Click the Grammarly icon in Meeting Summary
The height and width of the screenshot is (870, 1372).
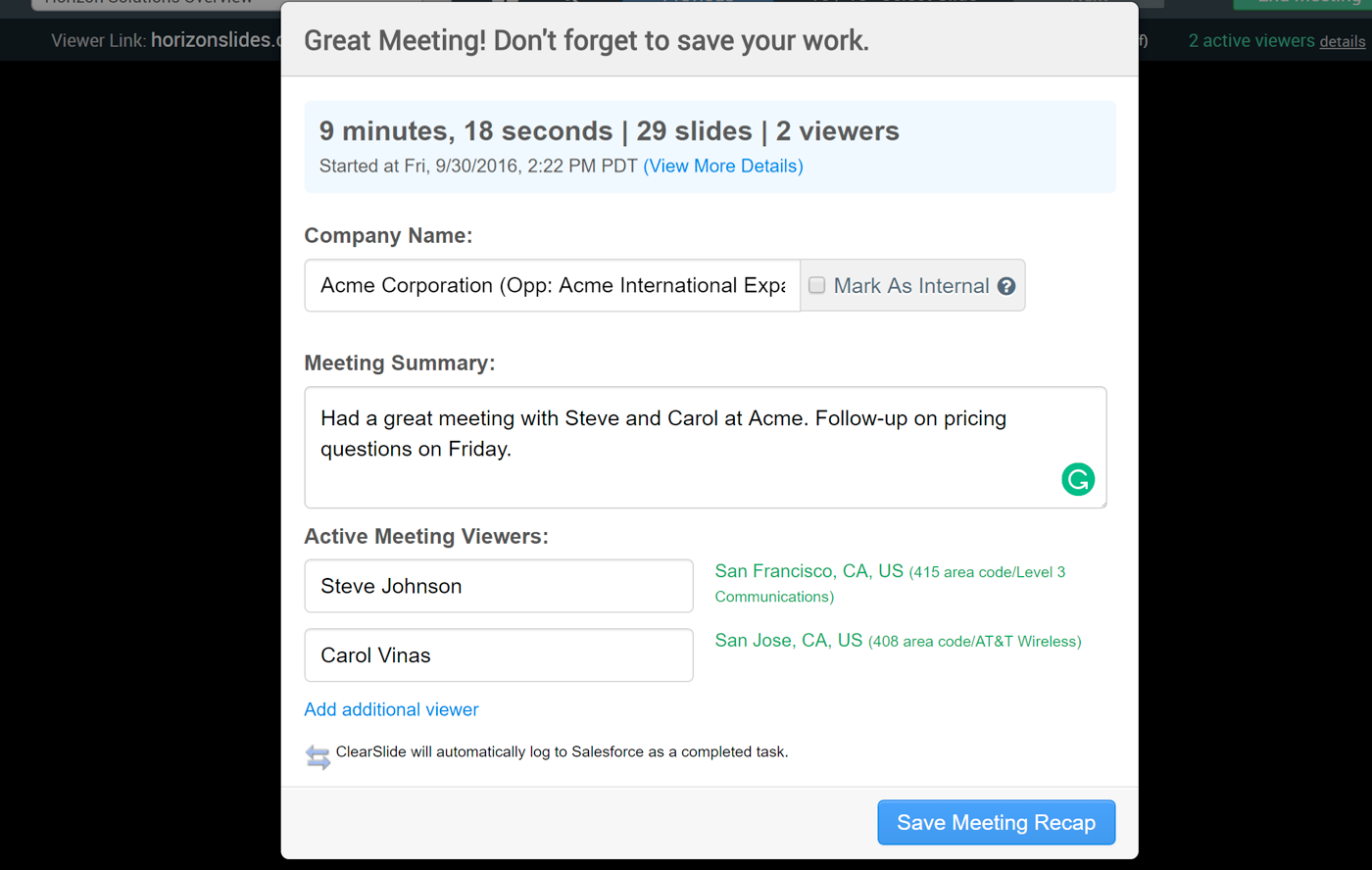click(x=1078, y=479)
